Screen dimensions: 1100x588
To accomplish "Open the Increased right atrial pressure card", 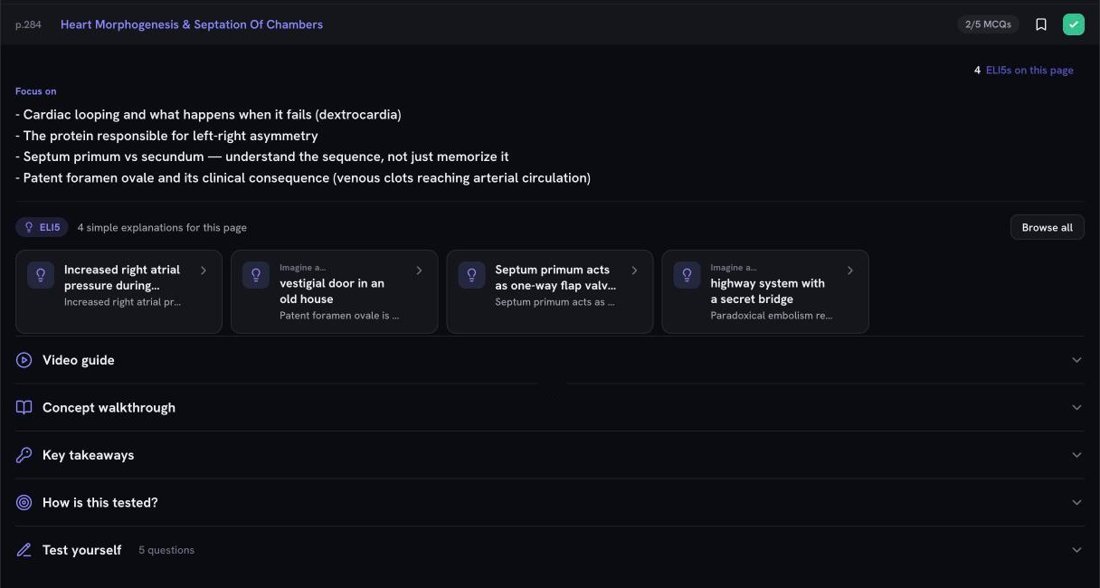I will 119,291.
